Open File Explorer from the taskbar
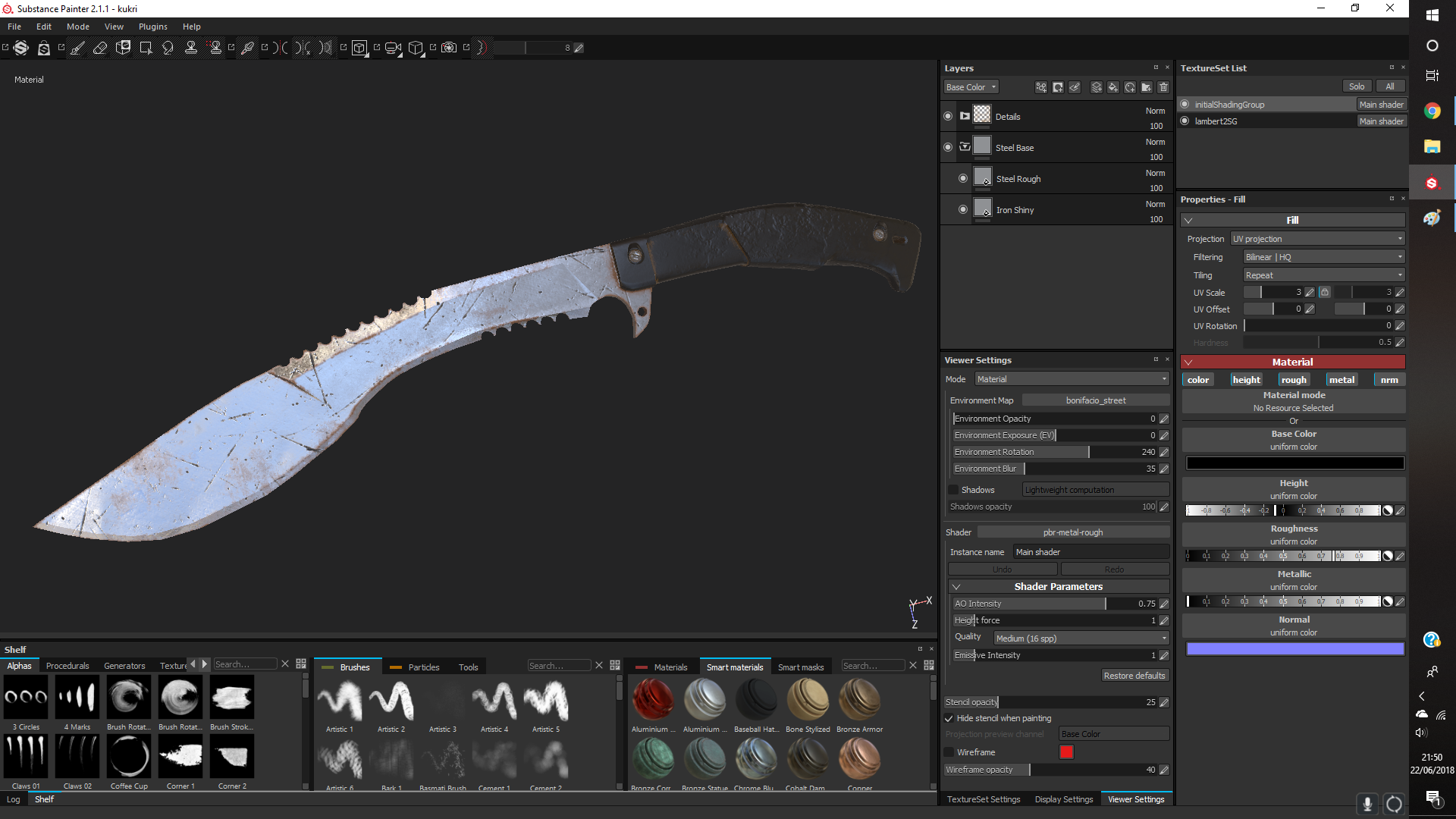This screenshot has height=819, width=1456. [1432, 147]
